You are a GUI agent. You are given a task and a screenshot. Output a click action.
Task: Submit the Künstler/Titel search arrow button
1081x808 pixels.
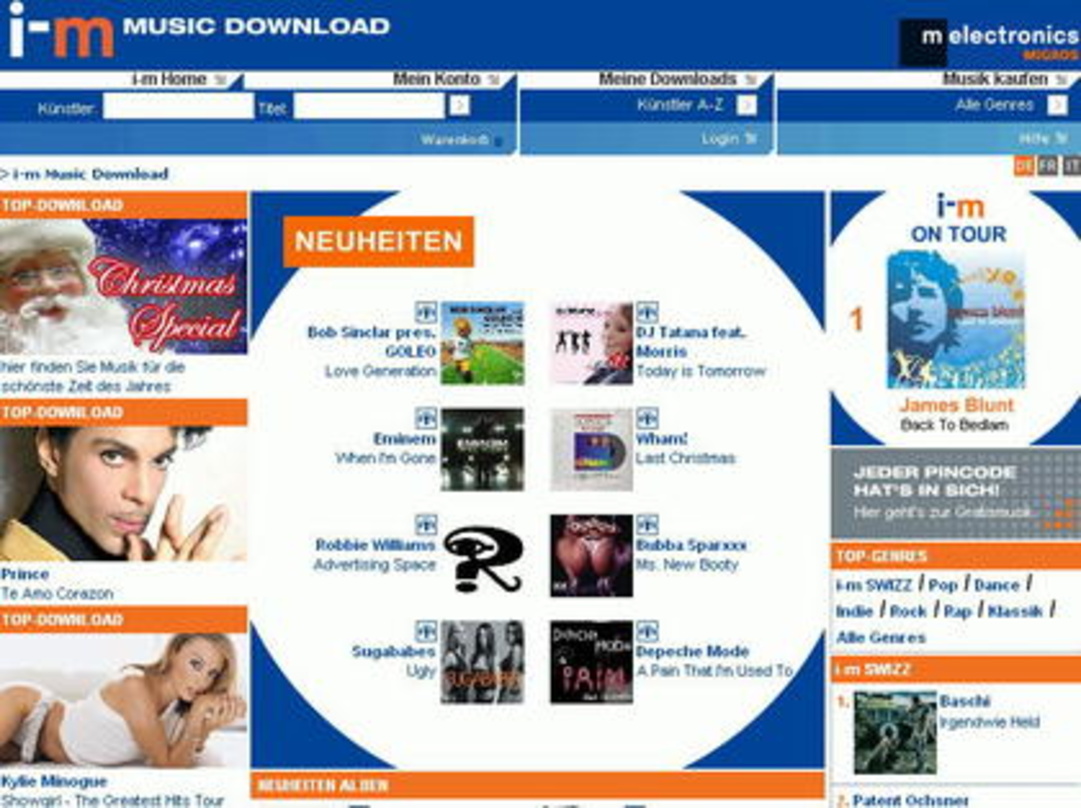tap(459, 105)
